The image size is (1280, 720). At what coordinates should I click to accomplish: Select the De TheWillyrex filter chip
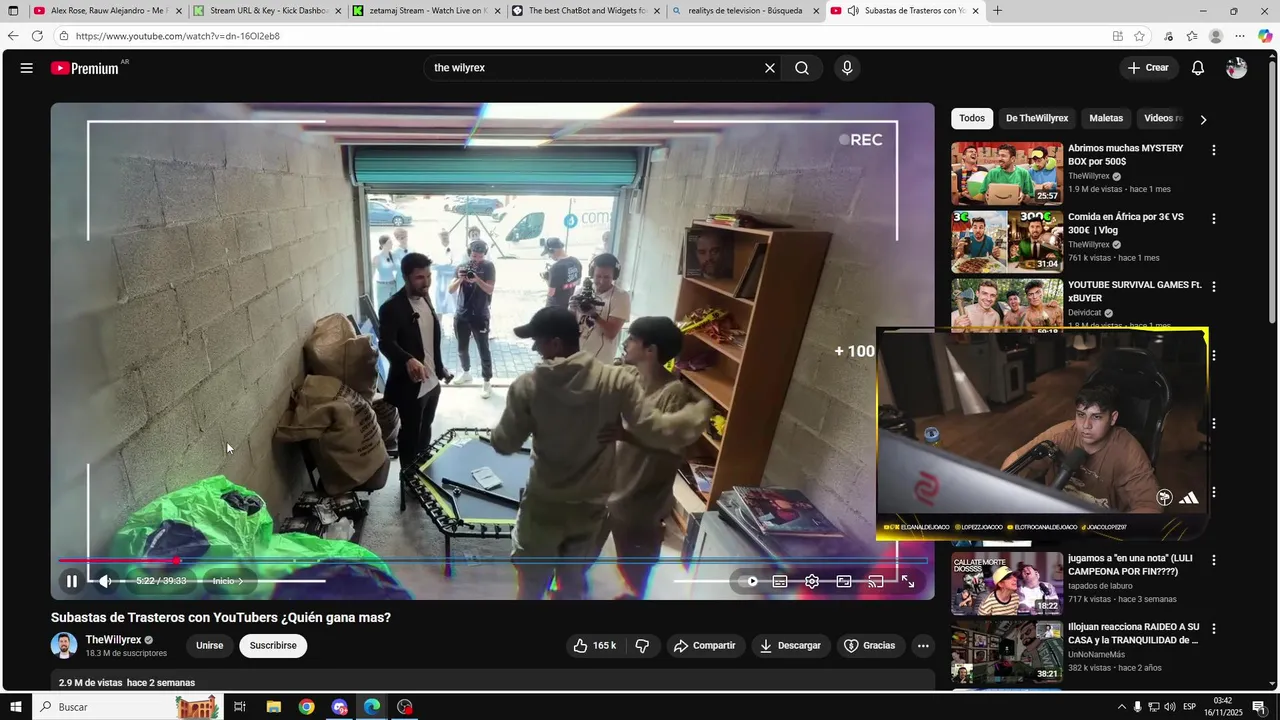1037,118
